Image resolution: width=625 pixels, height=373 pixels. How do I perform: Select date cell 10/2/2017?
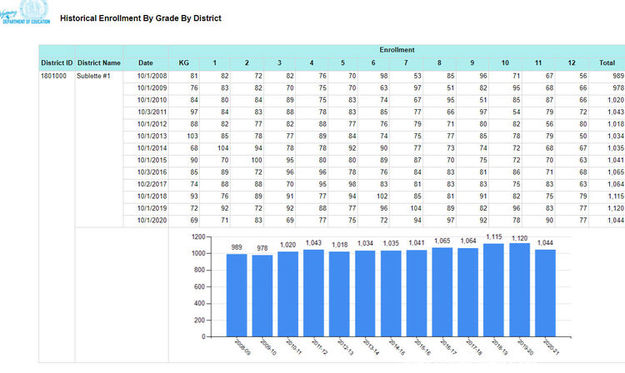pos(152,184)
